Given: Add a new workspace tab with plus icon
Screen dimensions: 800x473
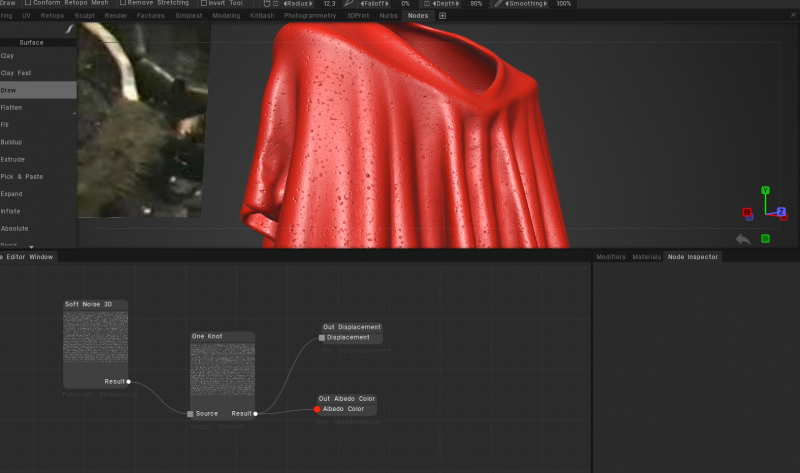Looking at the screenshot, I should tap(442, 16).
